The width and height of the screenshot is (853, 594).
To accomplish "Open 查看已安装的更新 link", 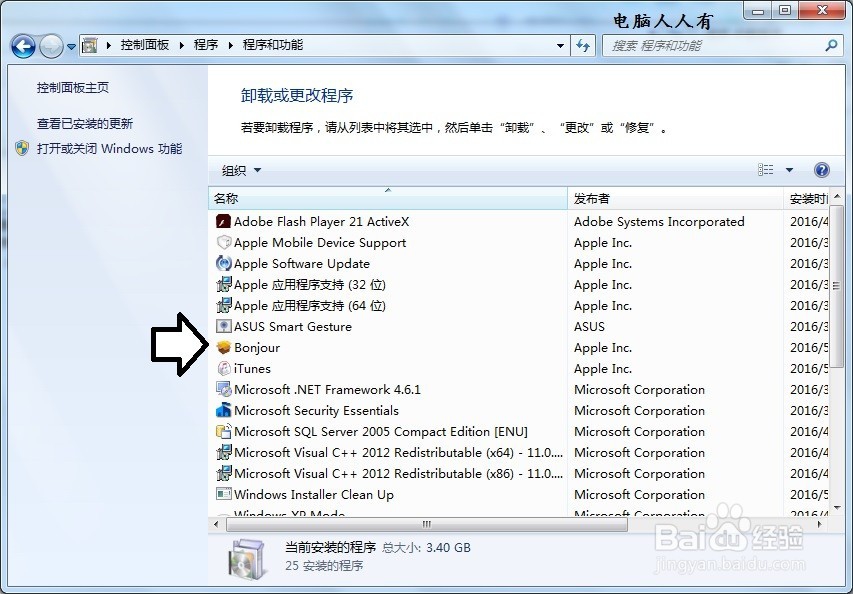I will (85, 123).
